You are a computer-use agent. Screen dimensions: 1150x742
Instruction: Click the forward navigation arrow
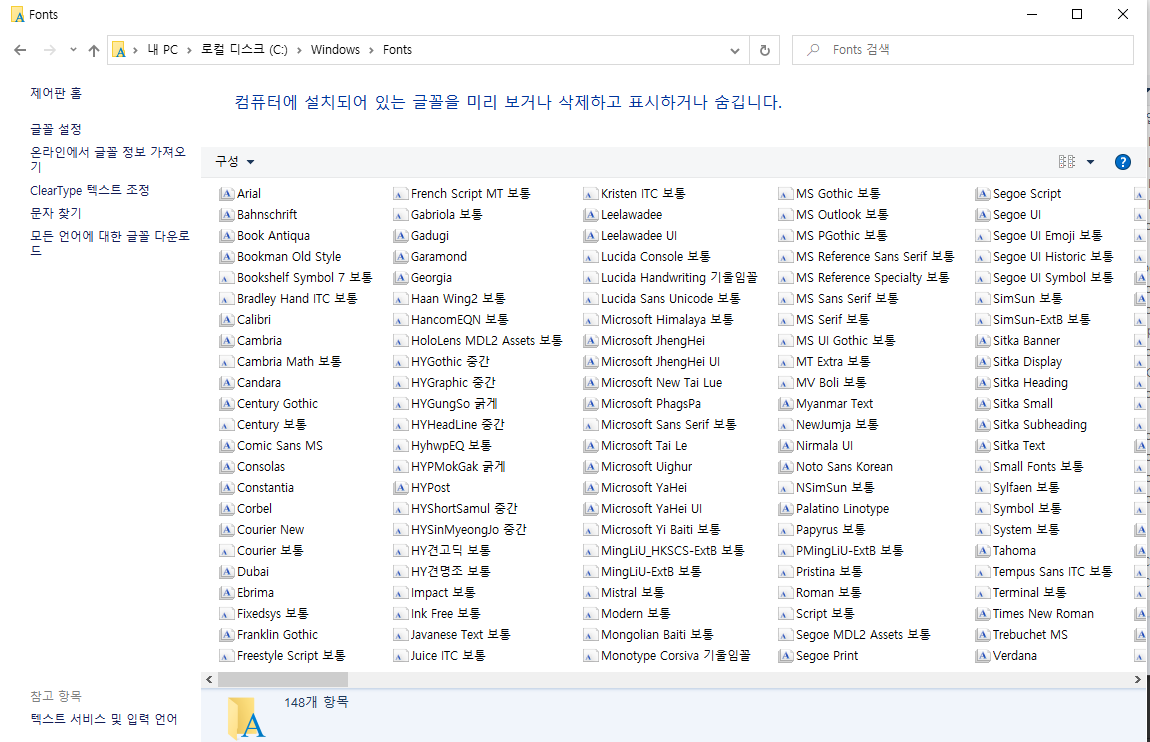coord(50,50)
